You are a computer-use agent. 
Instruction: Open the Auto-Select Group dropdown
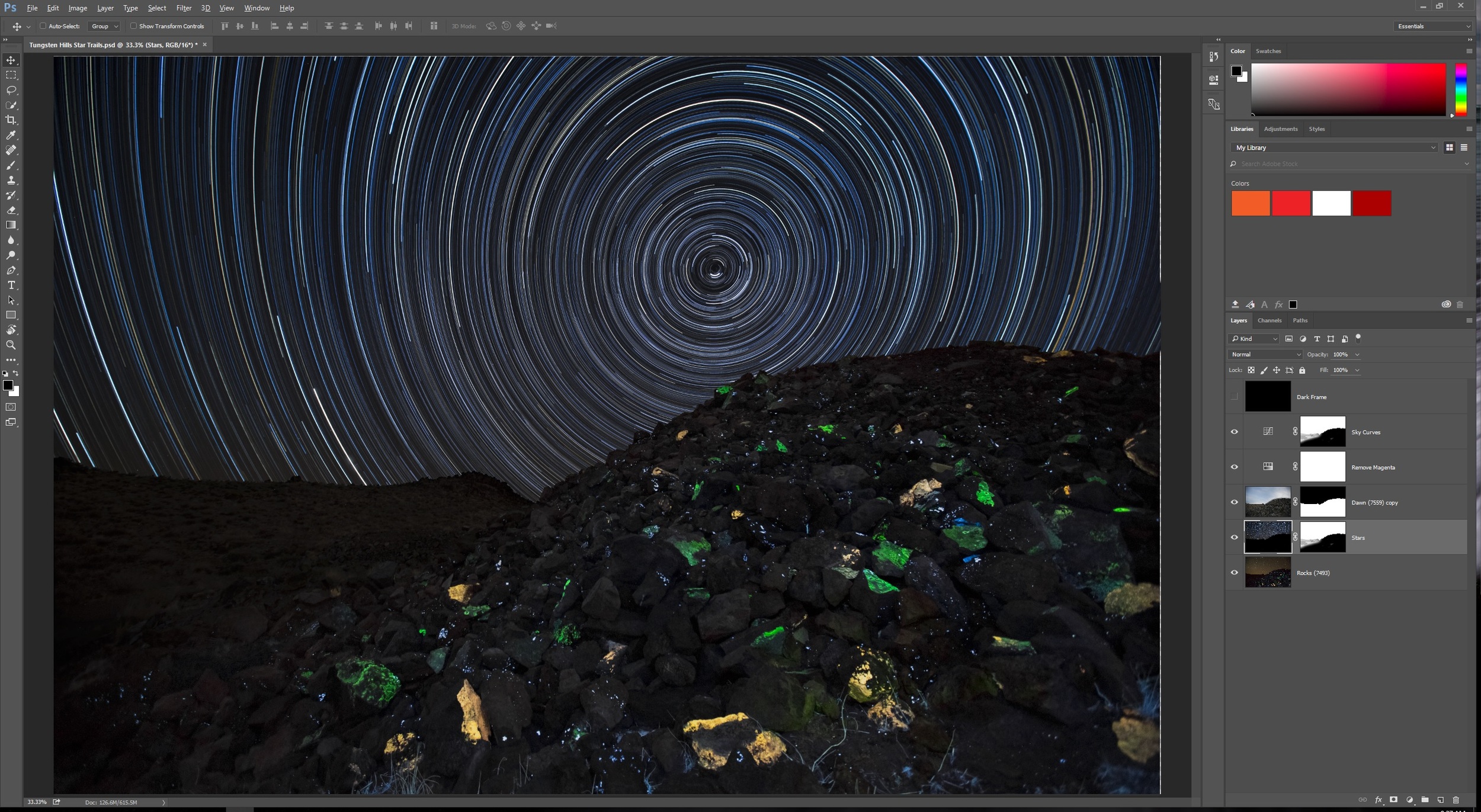point(104,26)
